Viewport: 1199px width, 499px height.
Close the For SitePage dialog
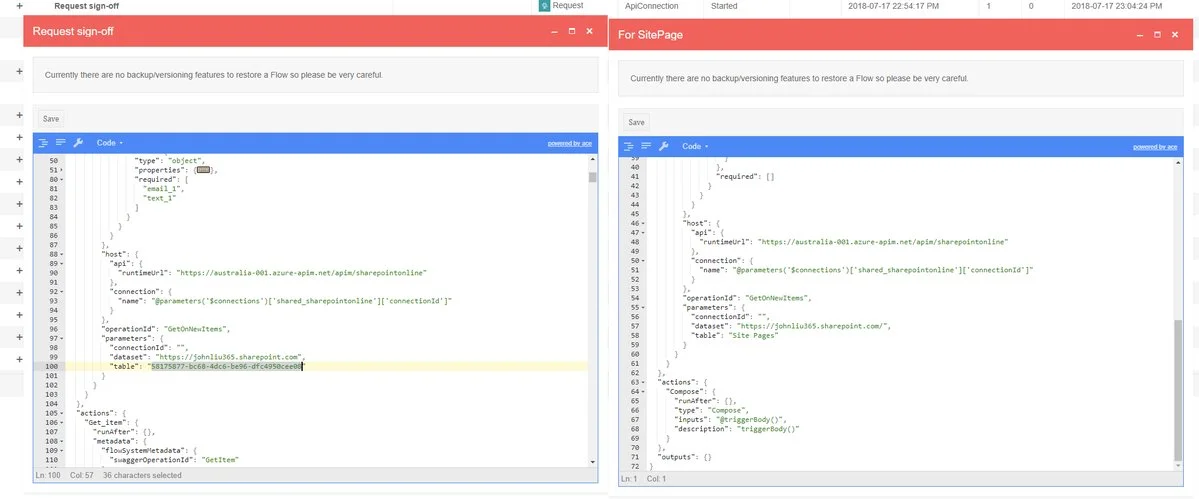[x=1176, y=35]
